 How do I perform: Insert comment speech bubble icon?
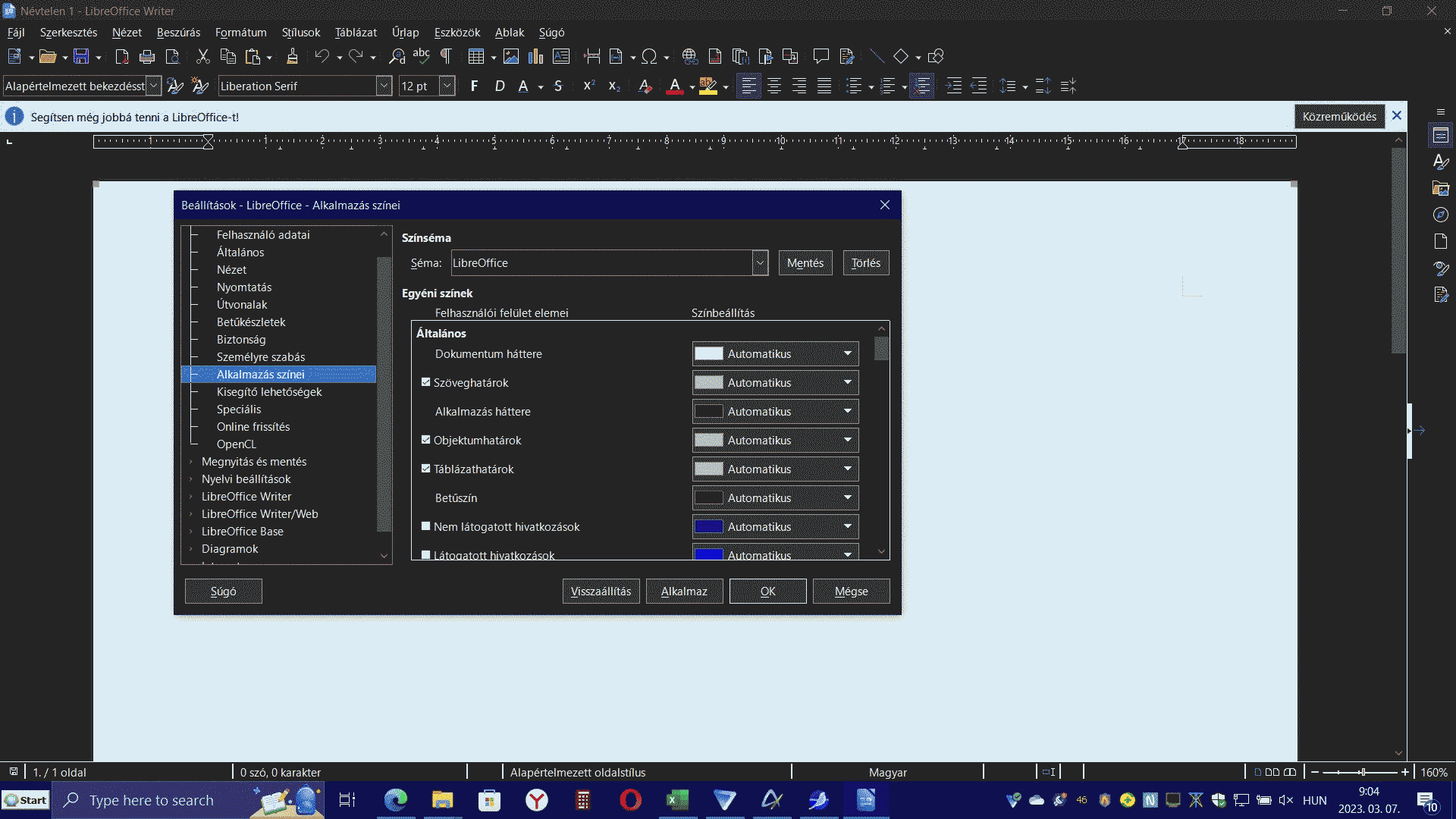[821, 56]
